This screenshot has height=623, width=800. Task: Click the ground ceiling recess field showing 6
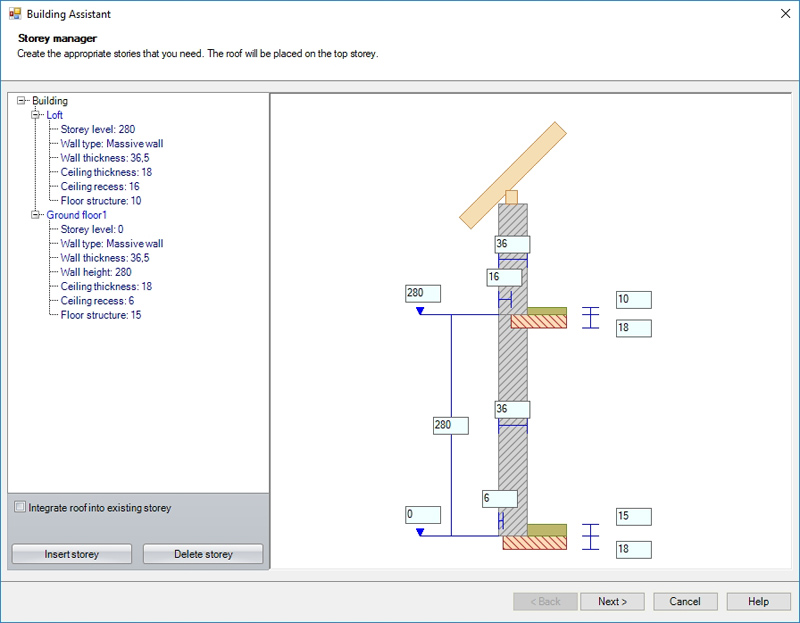(x=499, y=498)
